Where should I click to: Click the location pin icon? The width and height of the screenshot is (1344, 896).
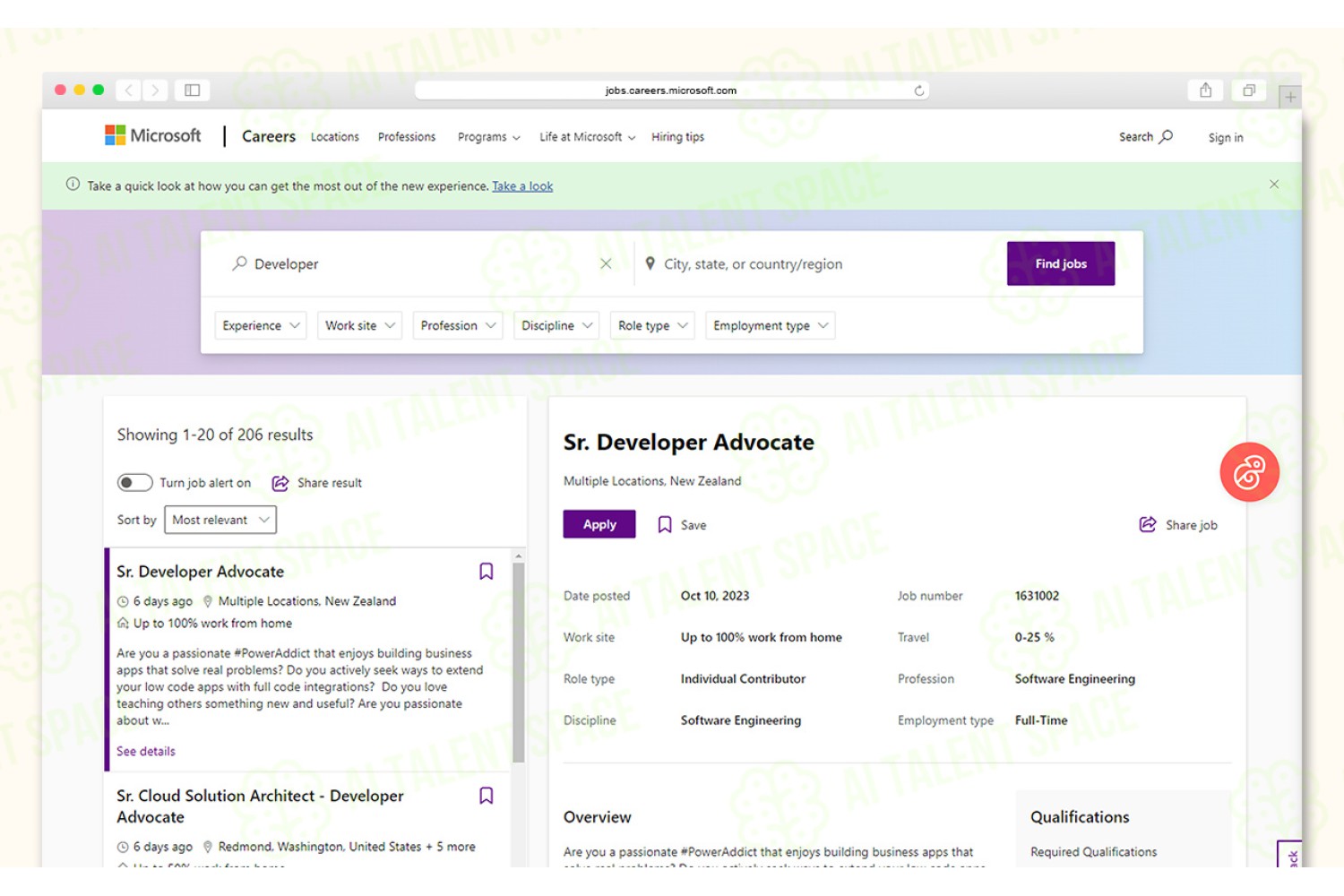pyautogui.click(x=650, y=263)
